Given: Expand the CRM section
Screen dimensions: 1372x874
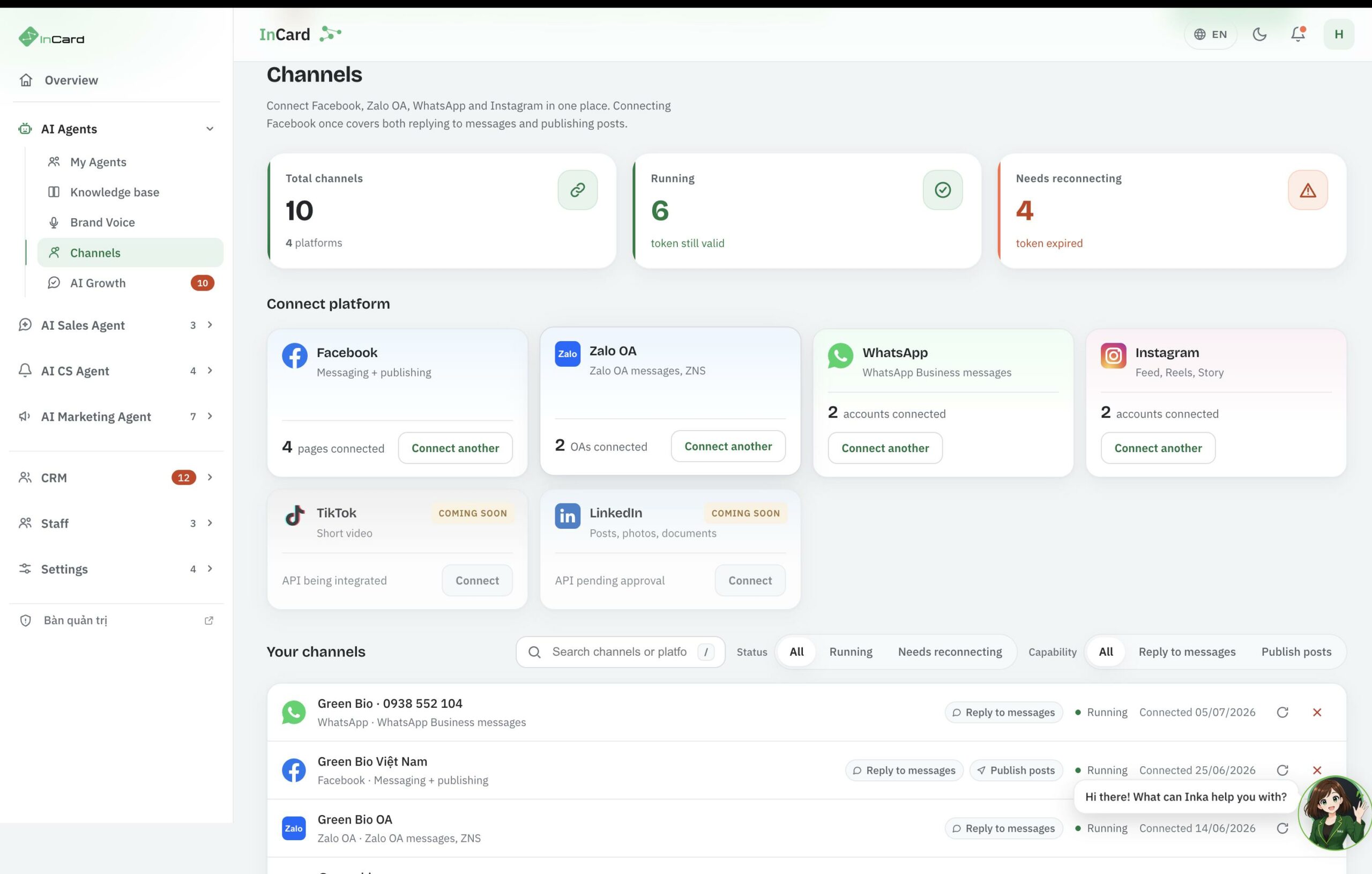Looking at the screenshot, I should point(117,478).
